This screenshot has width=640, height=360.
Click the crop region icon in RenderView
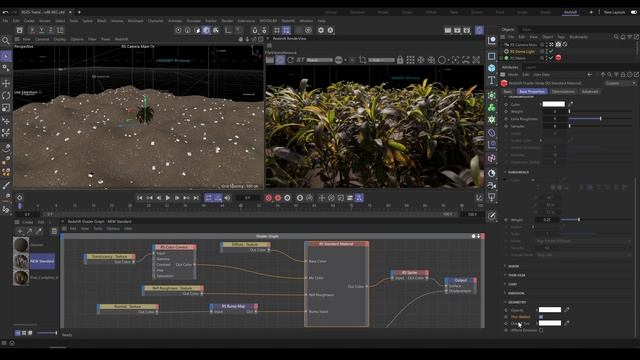[362, 60]
